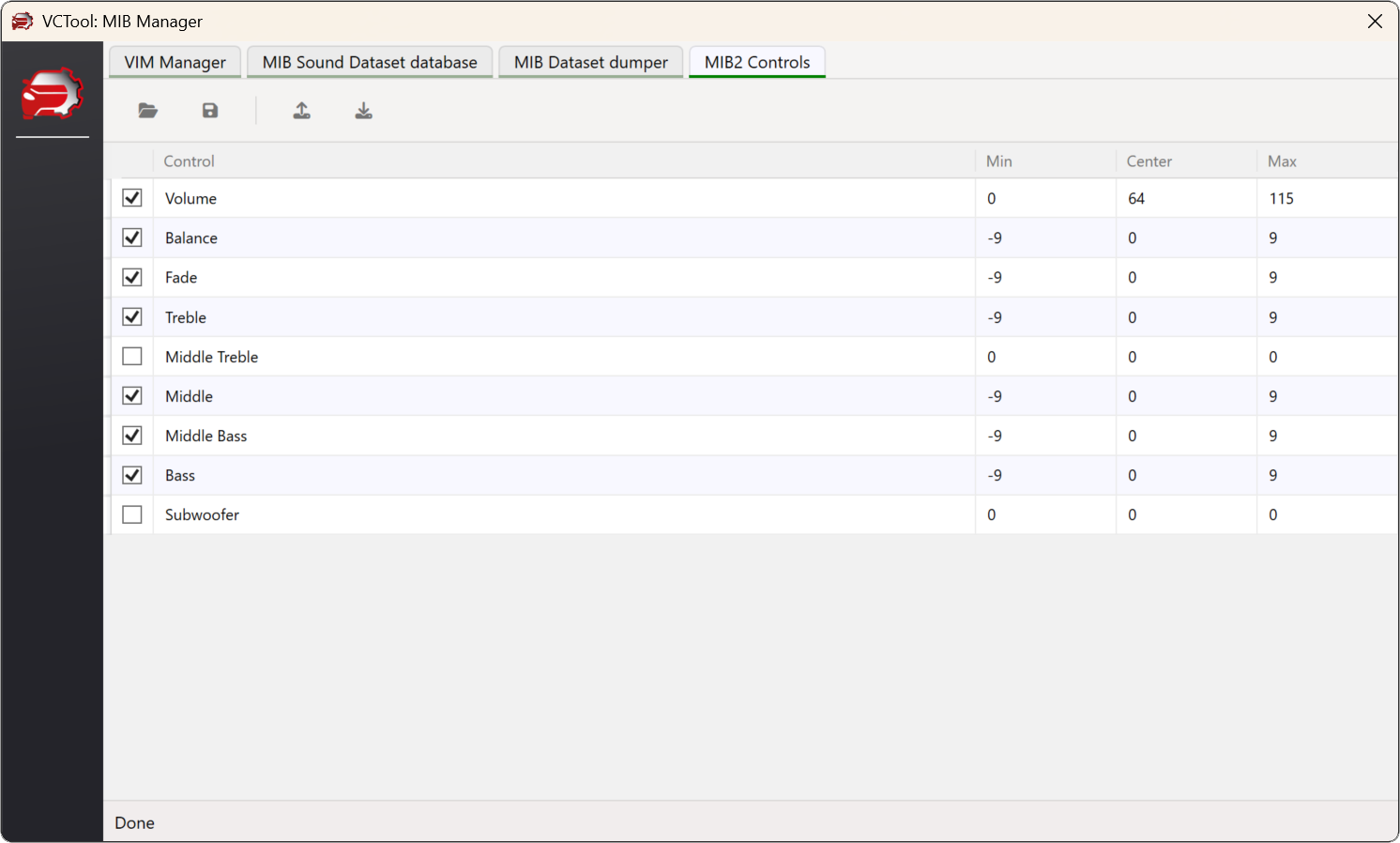
Task: Enable the Middle Treble checkbox
Action: coord(132,357)
